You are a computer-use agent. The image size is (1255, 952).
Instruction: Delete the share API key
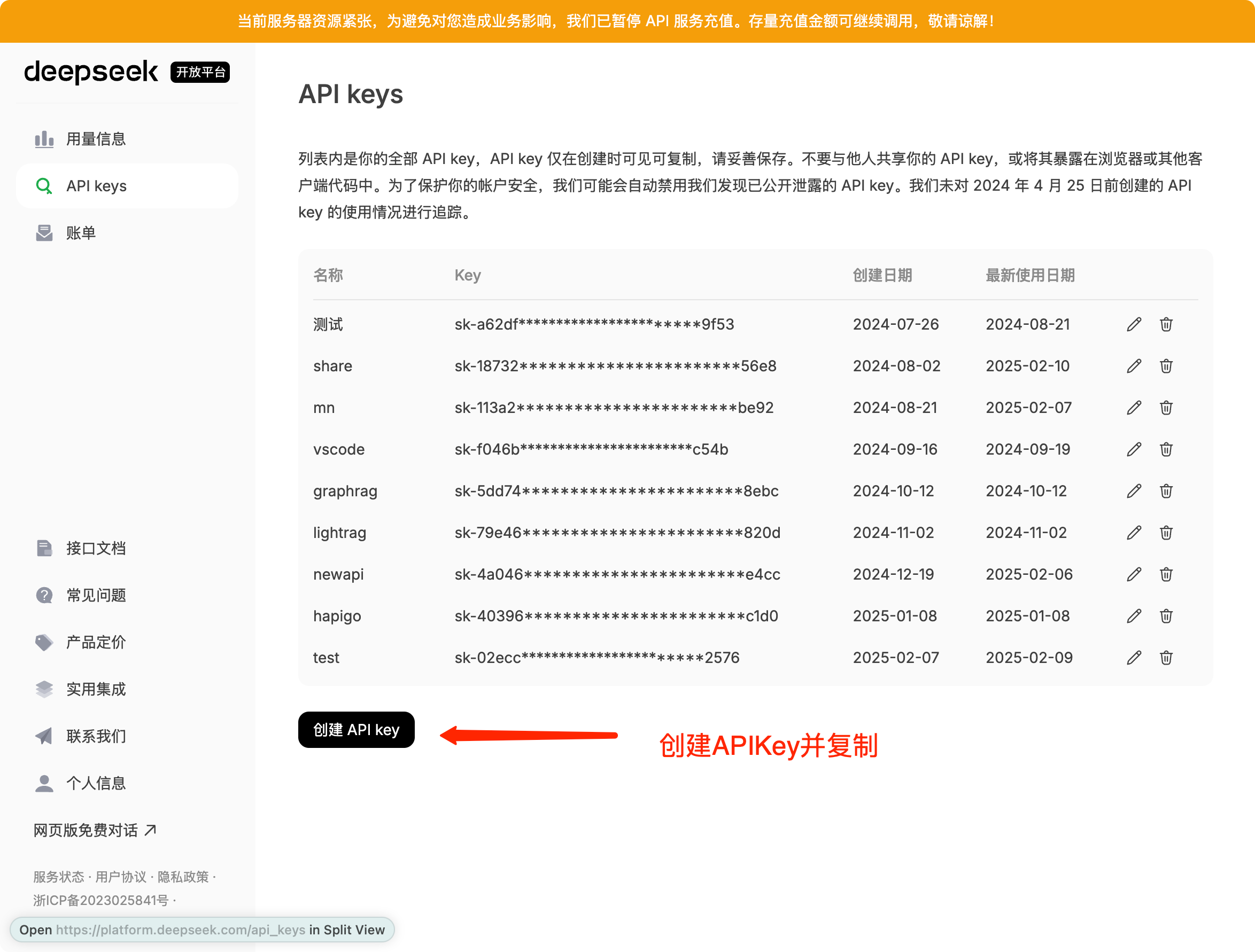pos(1166,366)
